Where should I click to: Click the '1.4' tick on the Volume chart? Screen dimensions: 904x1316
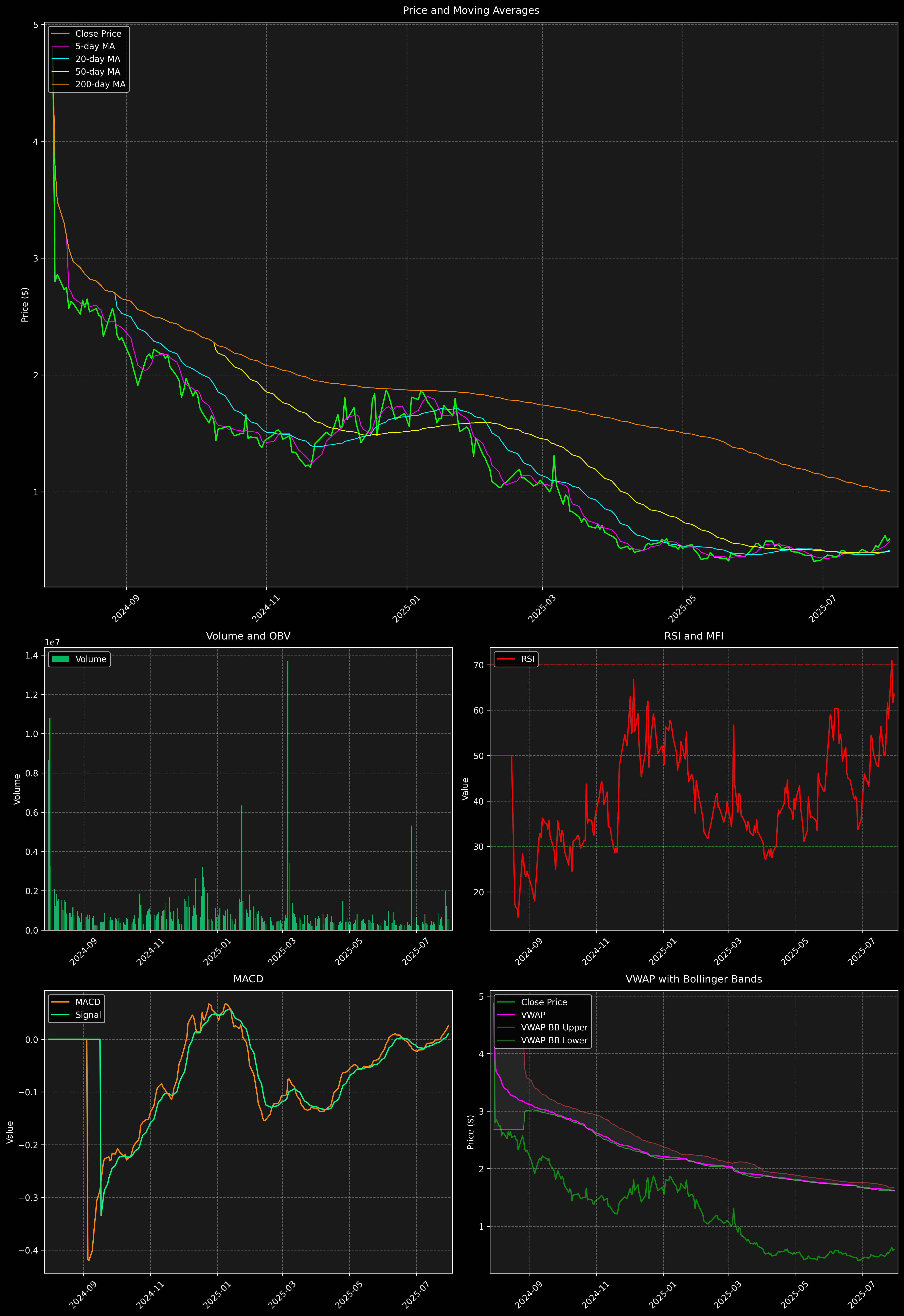pos(32,655)
